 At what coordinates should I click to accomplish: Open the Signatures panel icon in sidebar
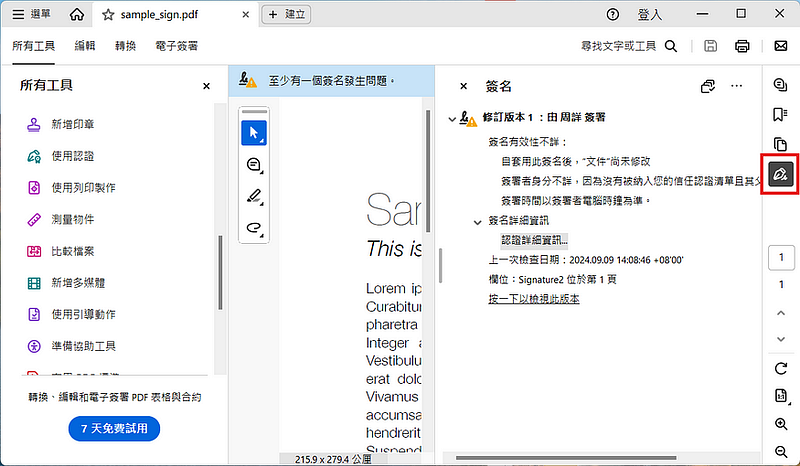point(780,174)
